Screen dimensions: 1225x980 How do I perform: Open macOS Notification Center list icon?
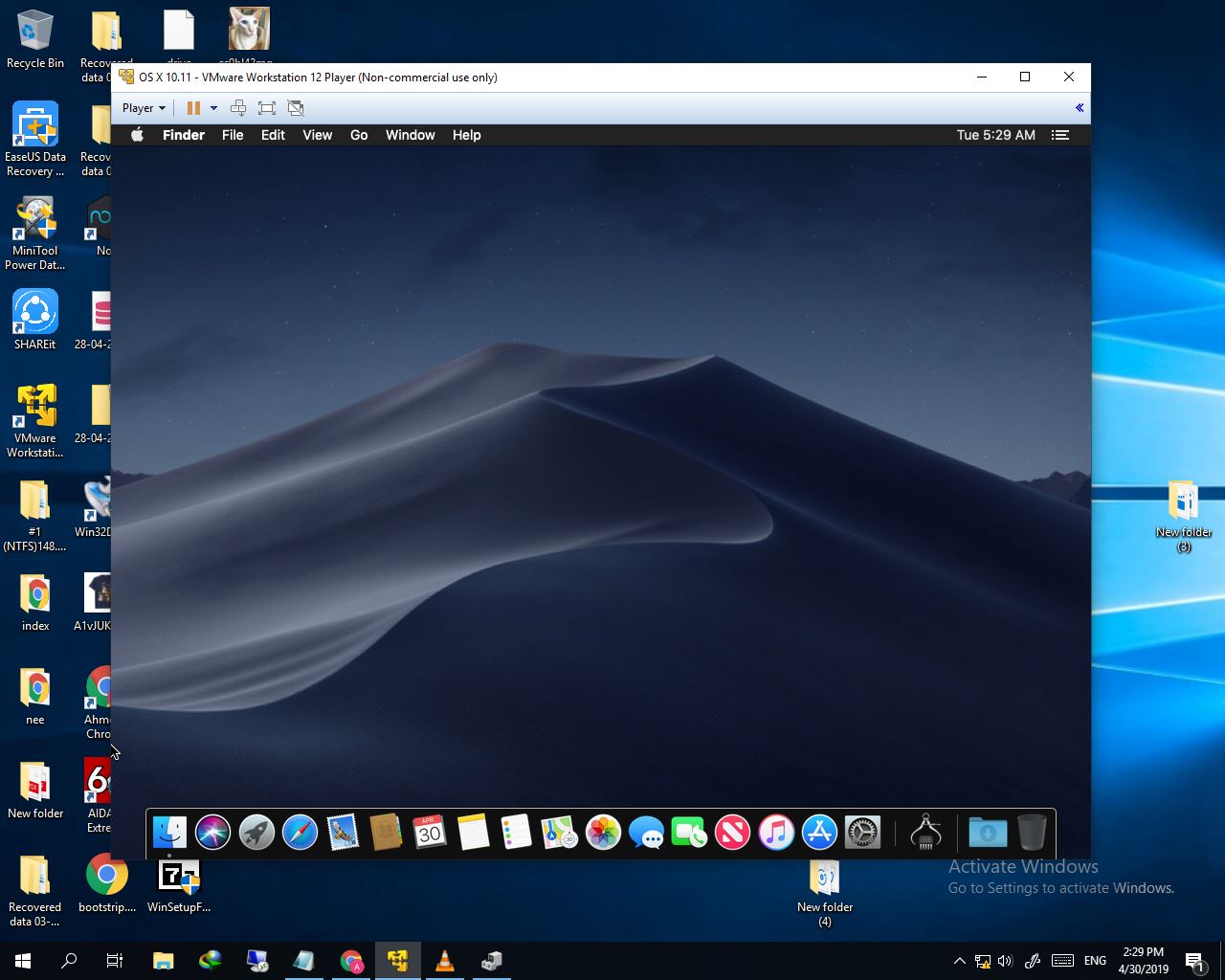pos(1060,135)
